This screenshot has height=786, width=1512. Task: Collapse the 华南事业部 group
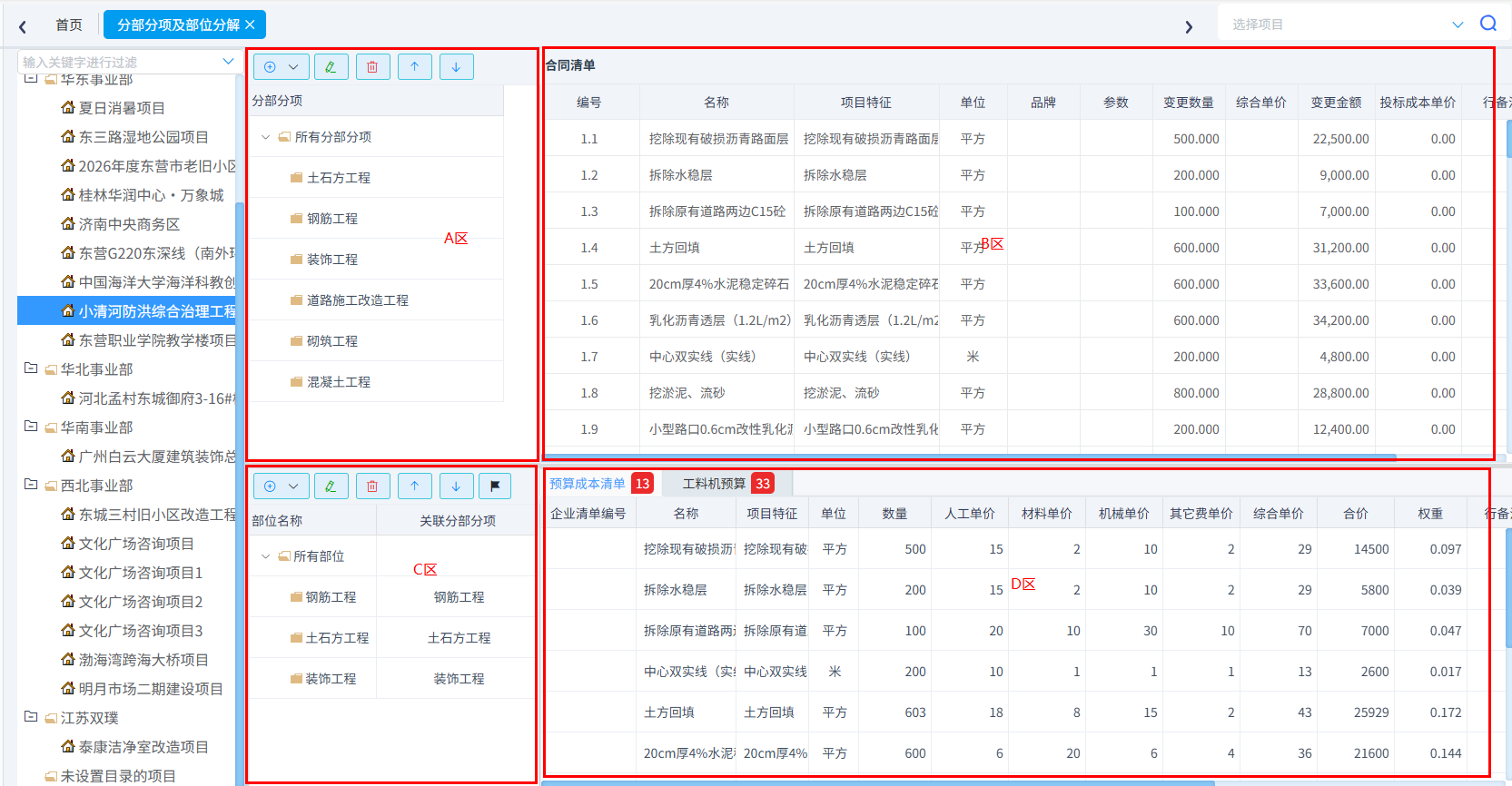pos(30,427)
